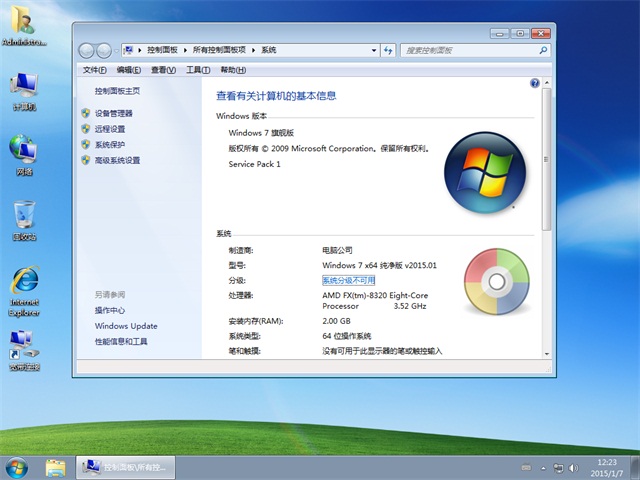Screen dimensions: 640x480
Task: Open 系统保护 (System protection) in the sidebar
Action: click(110, 145)
